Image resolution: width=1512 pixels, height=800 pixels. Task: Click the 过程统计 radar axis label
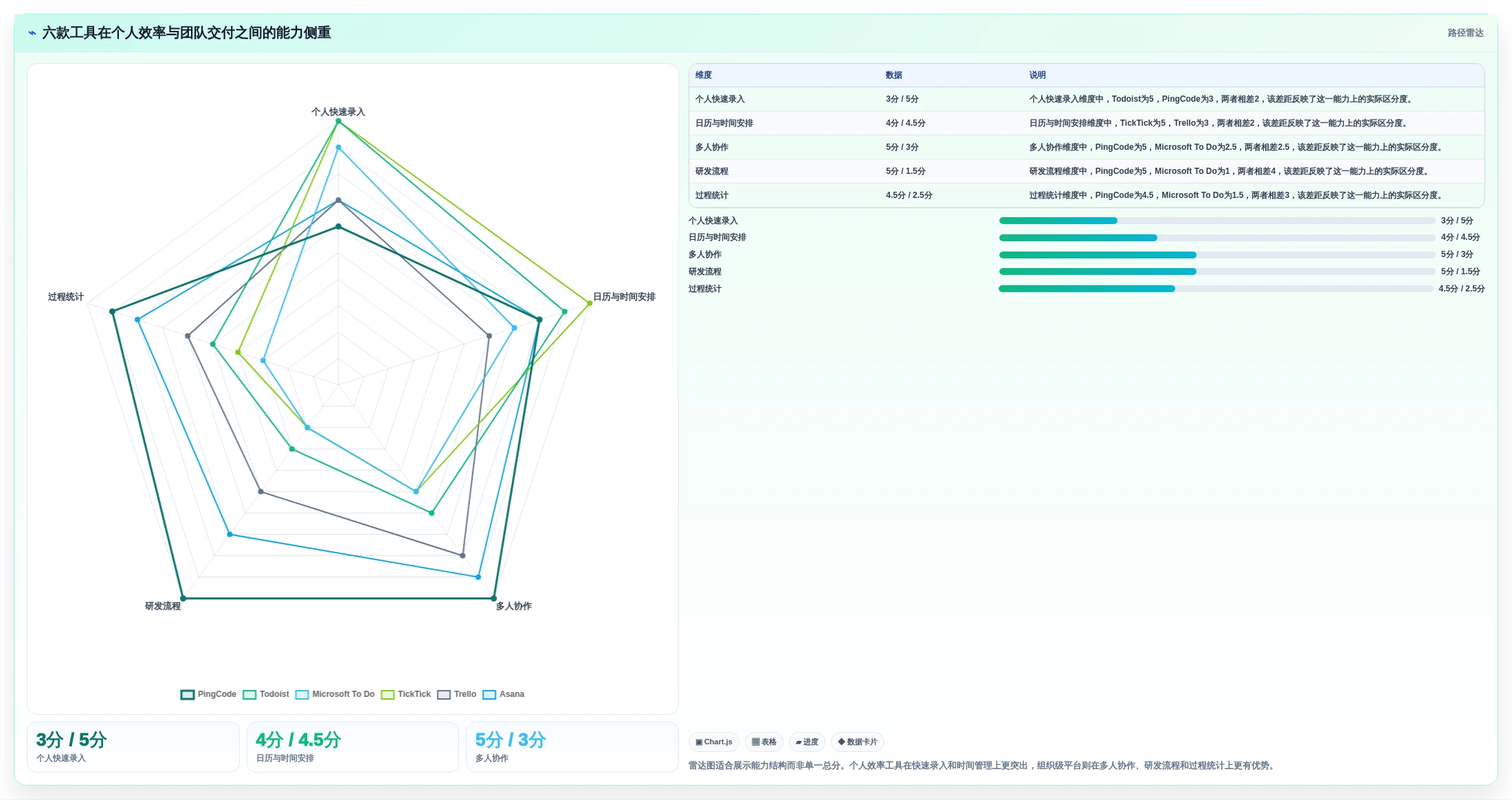[x=66, y=297]
